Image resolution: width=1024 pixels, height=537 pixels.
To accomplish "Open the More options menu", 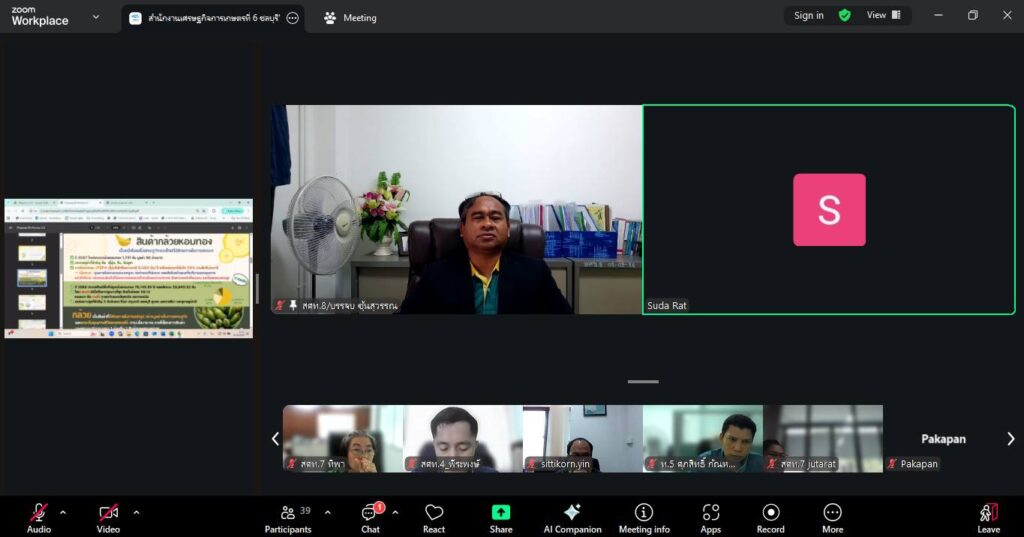I will (x=832, y=515).
